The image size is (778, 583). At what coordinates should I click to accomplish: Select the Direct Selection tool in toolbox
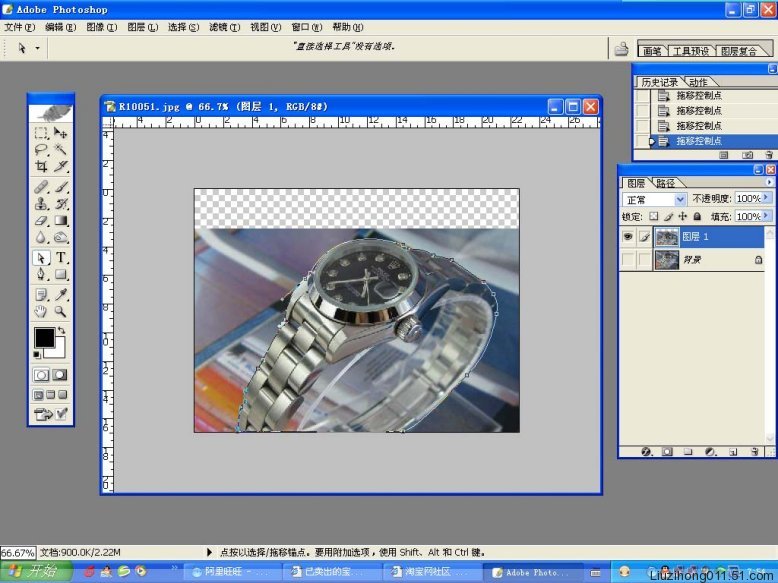pyautogui.click(x=41, y=258)
